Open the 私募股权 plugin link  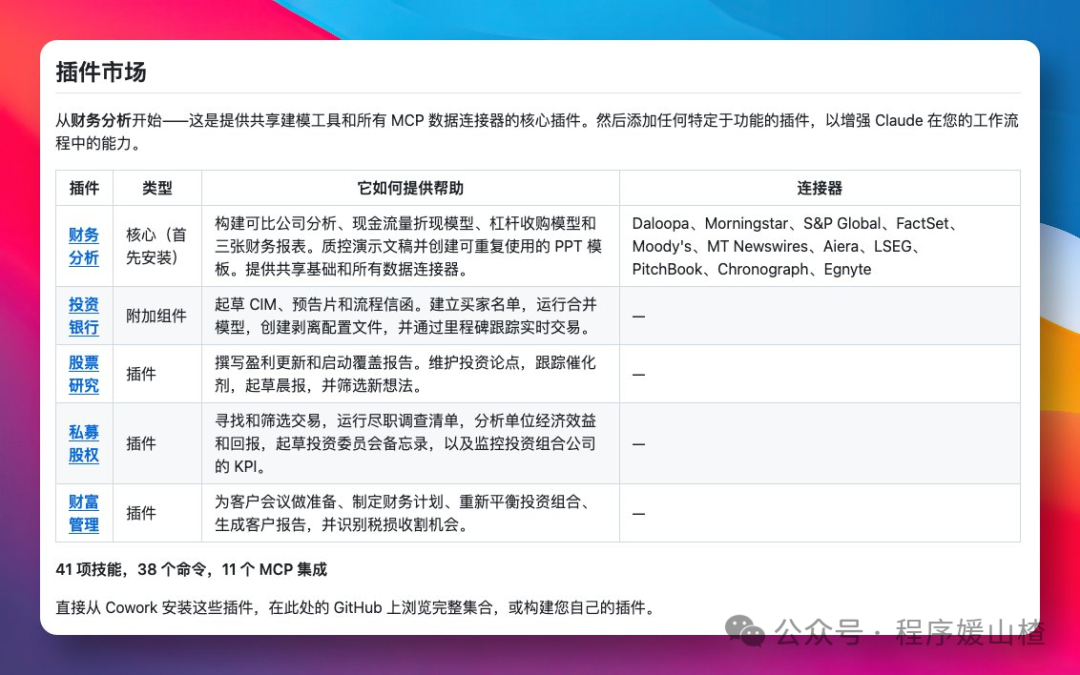click(83, 444)
